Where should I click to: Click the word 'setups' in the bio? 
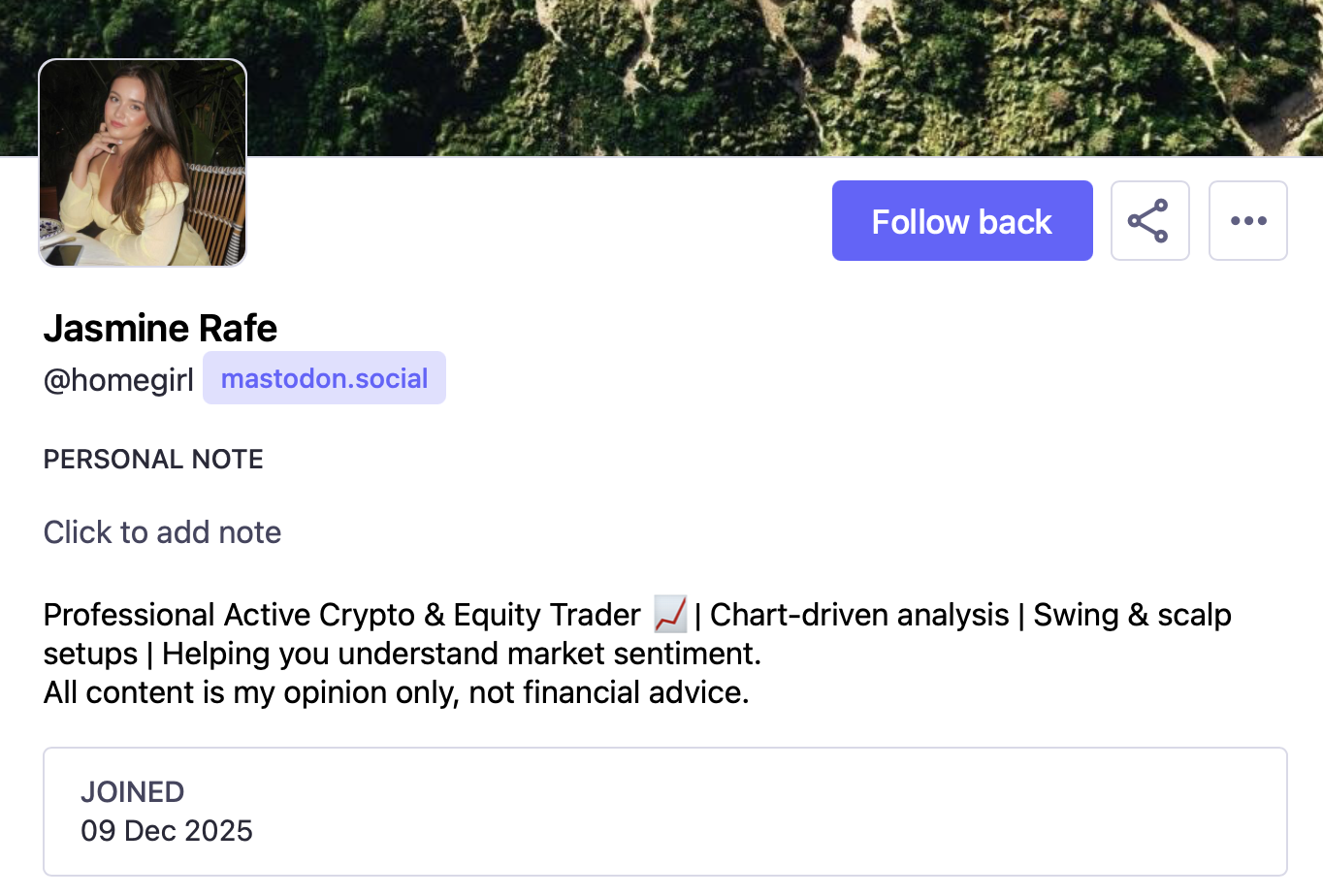point(90,654)
